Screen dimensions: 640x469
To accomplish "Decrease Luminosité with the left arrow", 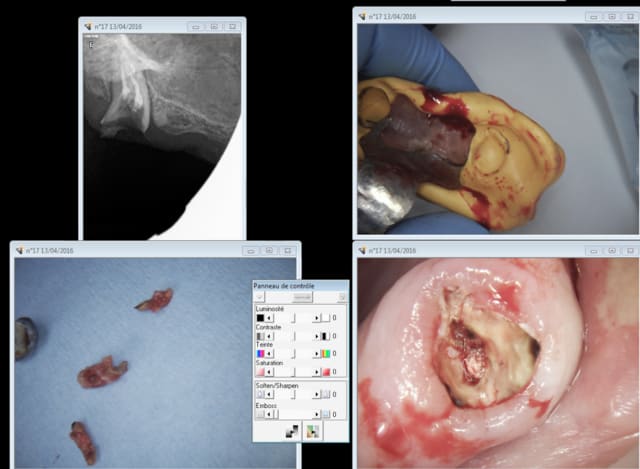I will click(x=269, y=318).
